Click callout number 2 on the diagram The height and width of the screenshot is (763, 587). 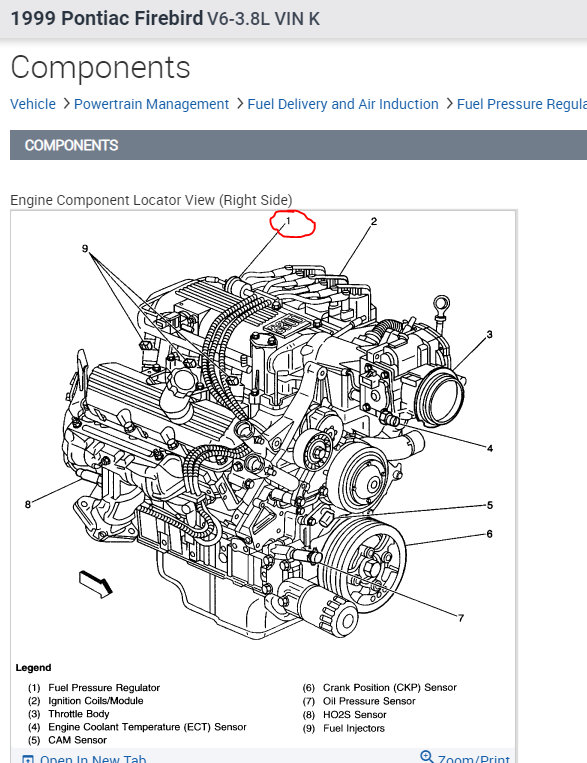373,221
